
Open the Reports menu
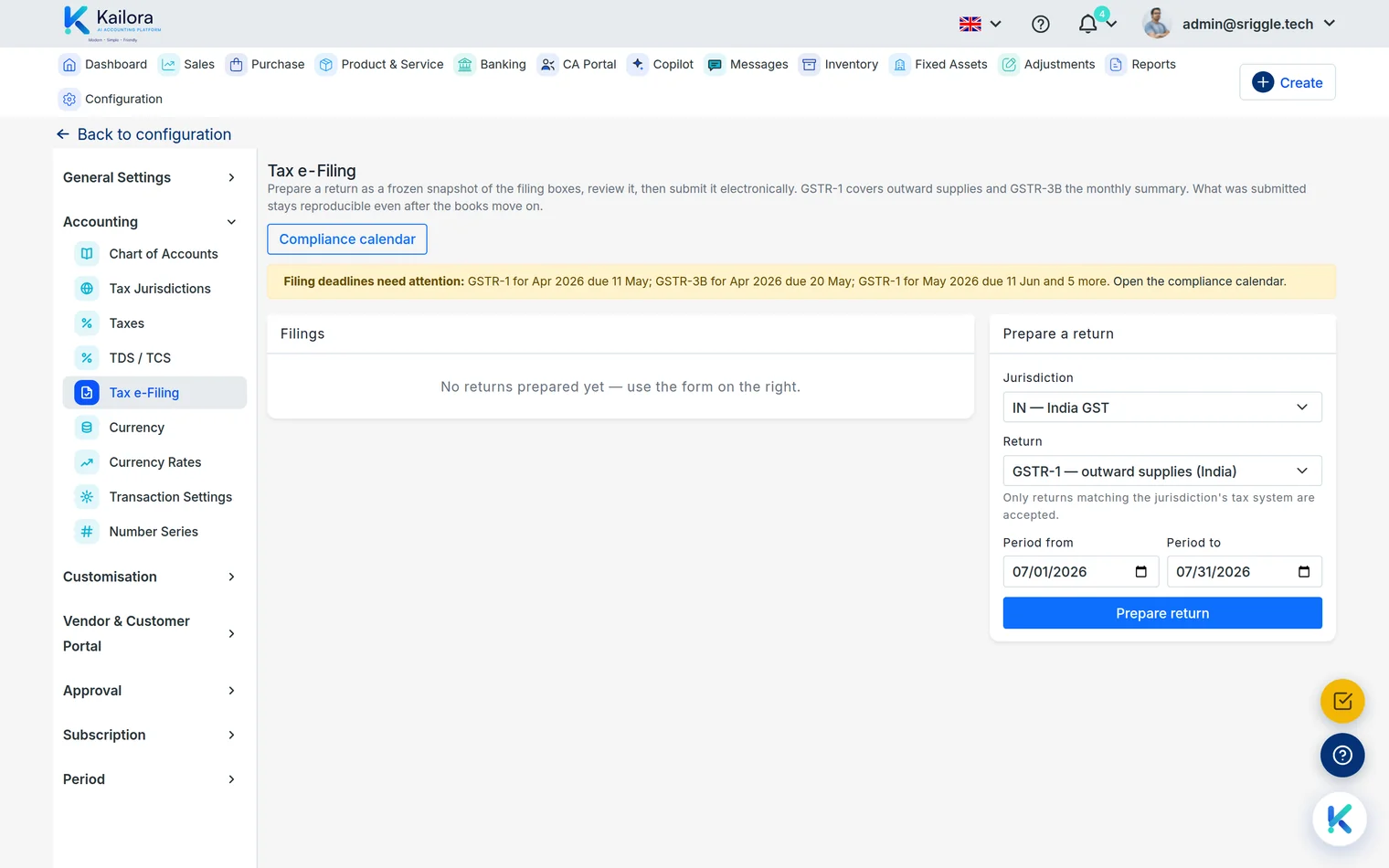point(1141,64)
